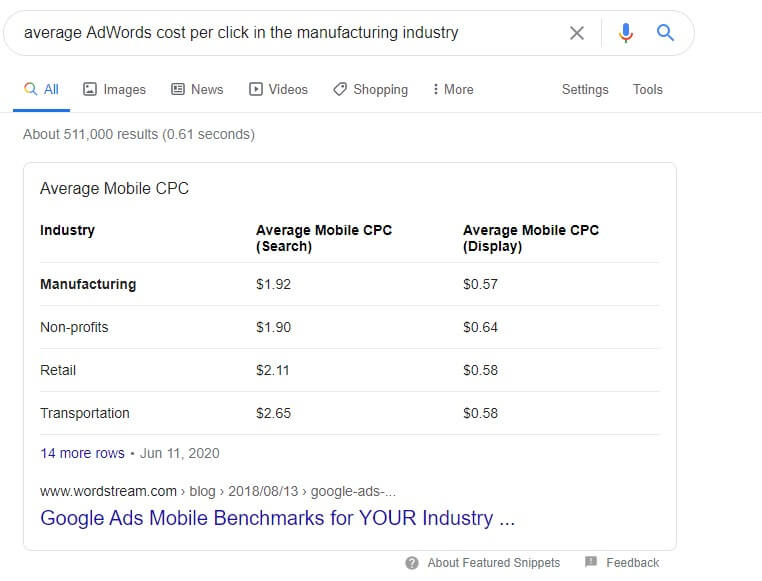The height and width of the screenshot is (581, 762).
Task: Click the Feedback flag icon
Action: (590, 562)
